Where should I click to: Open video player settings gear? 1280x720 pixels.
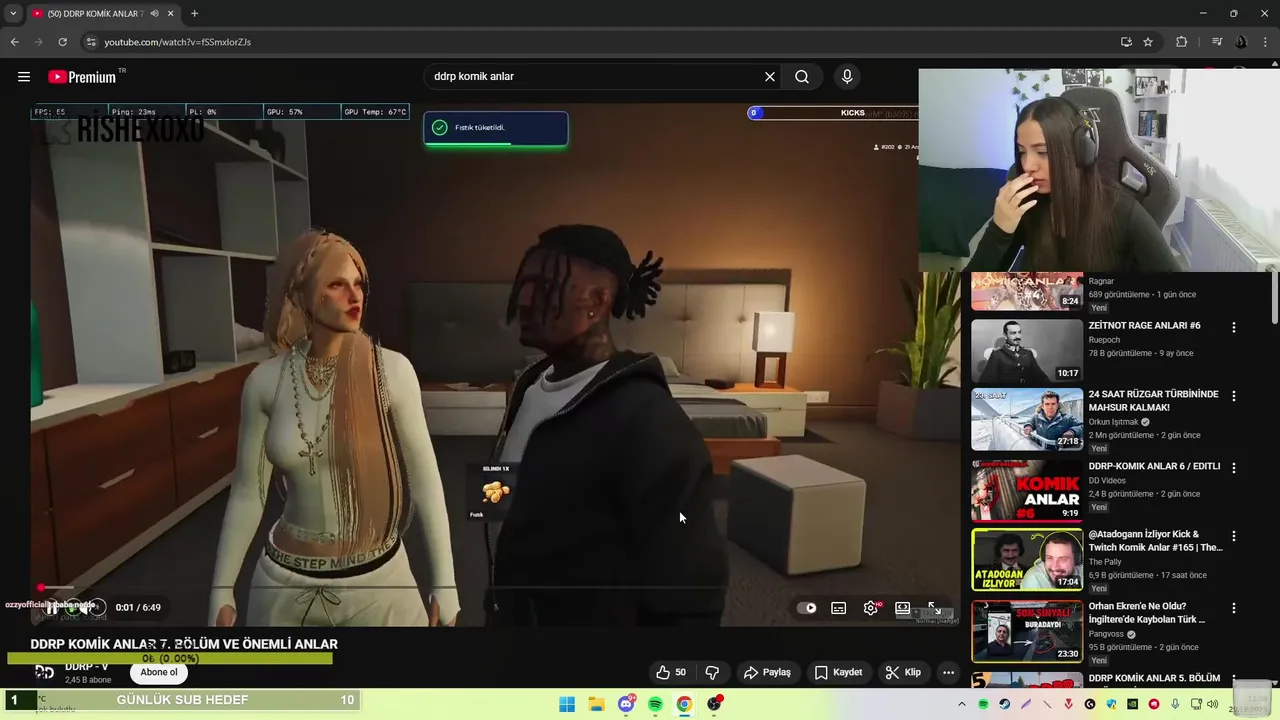coord(871,608)
